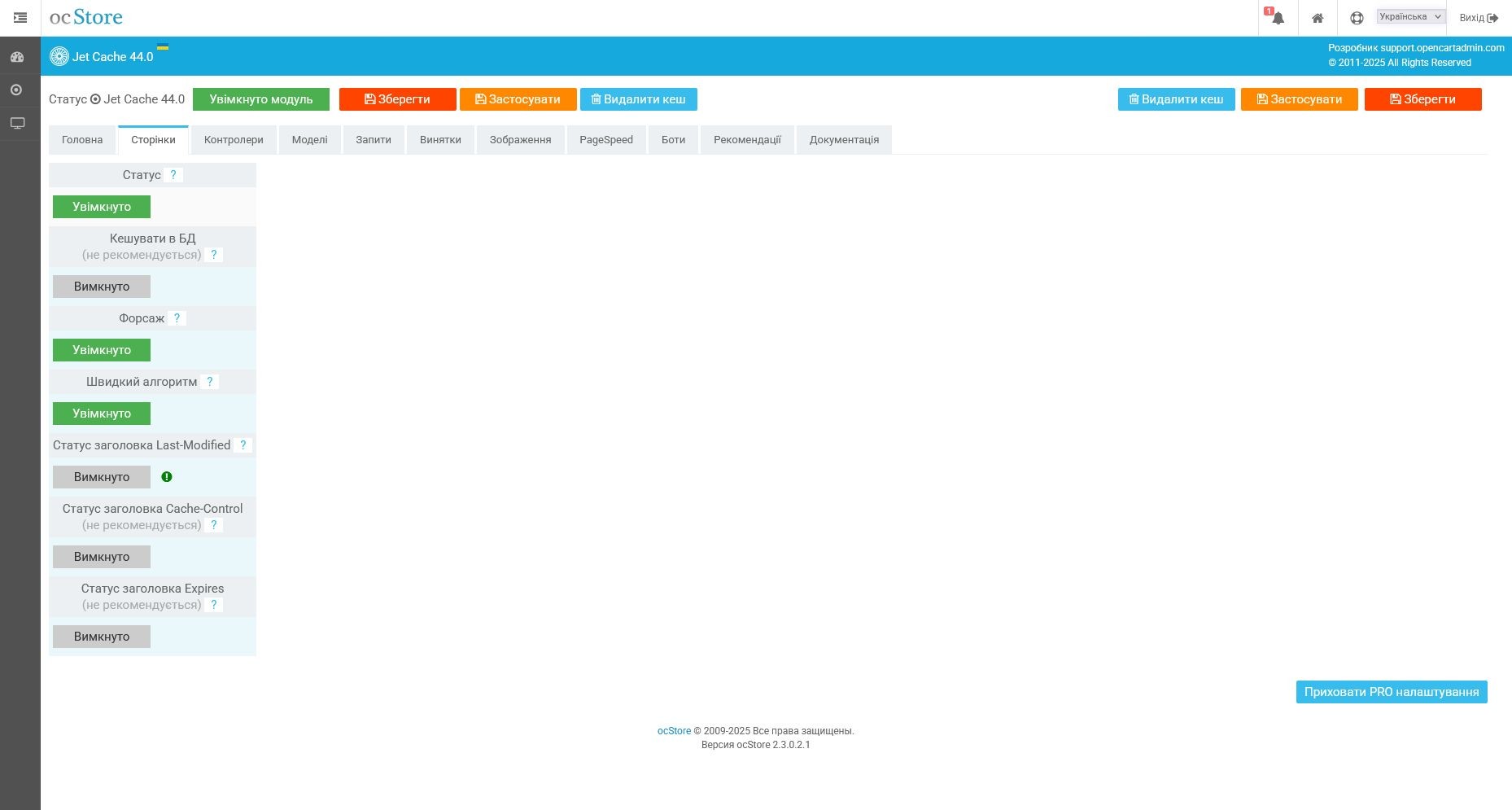The image size is (1512, 810).
Task: Switch to the Контролери tab
Action: tap(233, 139)
